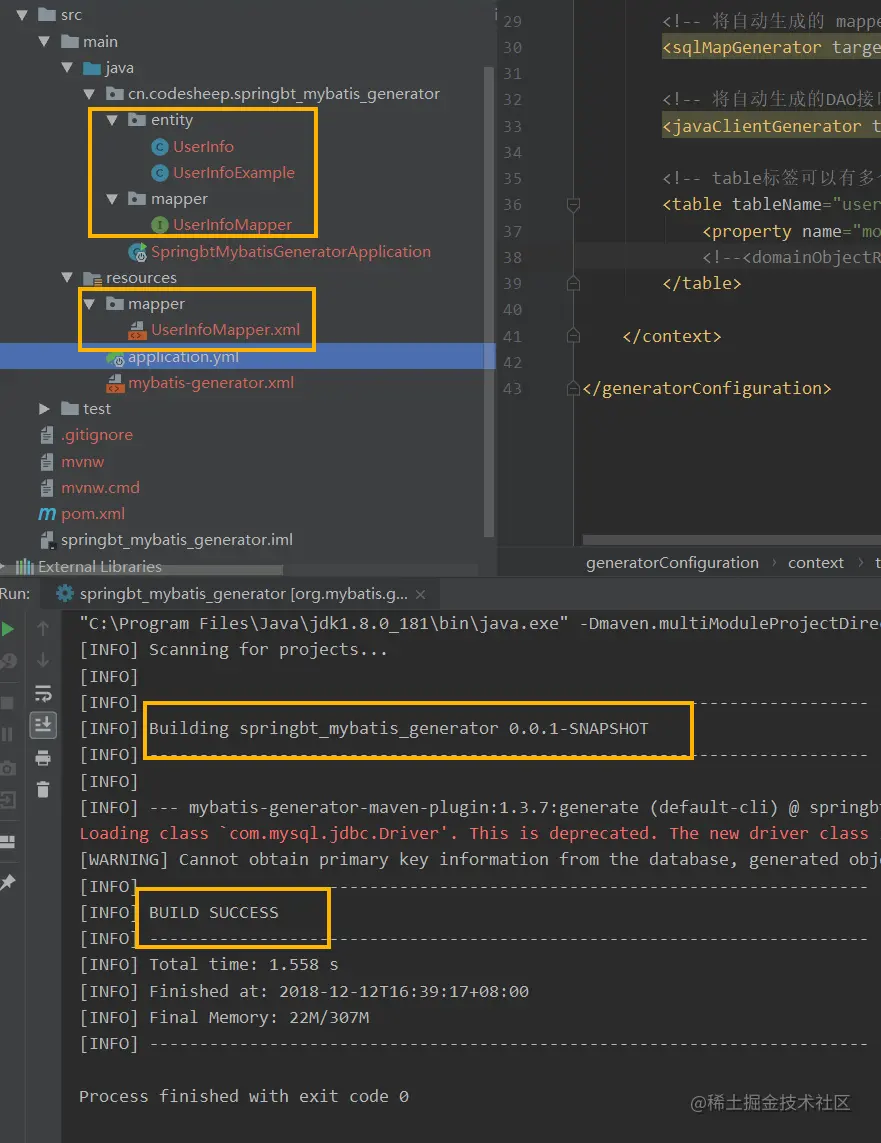The image size is (881, 1143).
Task: Click fold marker on table tag line 36
Action: click(x=573, y=205)
